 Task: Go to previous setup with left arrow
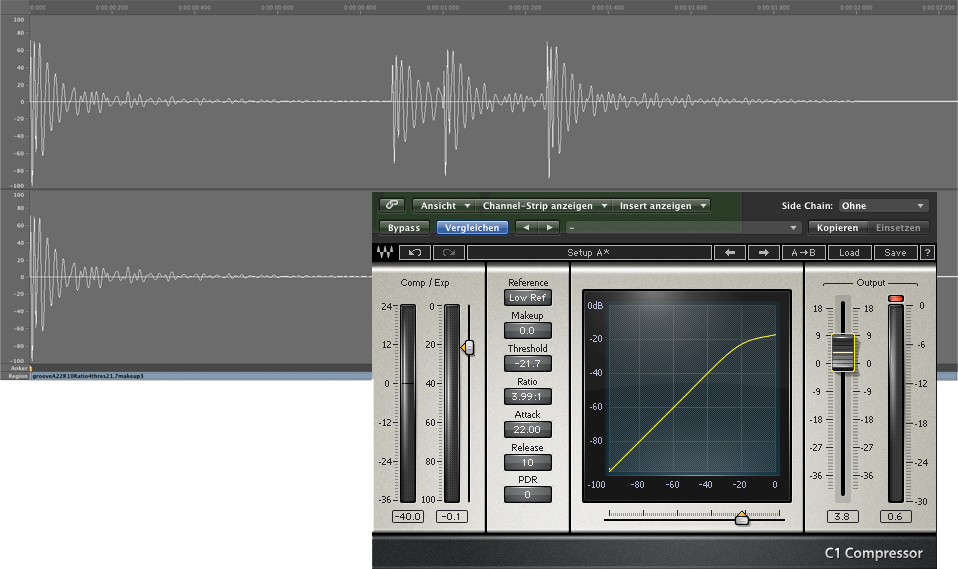(730, 253)
